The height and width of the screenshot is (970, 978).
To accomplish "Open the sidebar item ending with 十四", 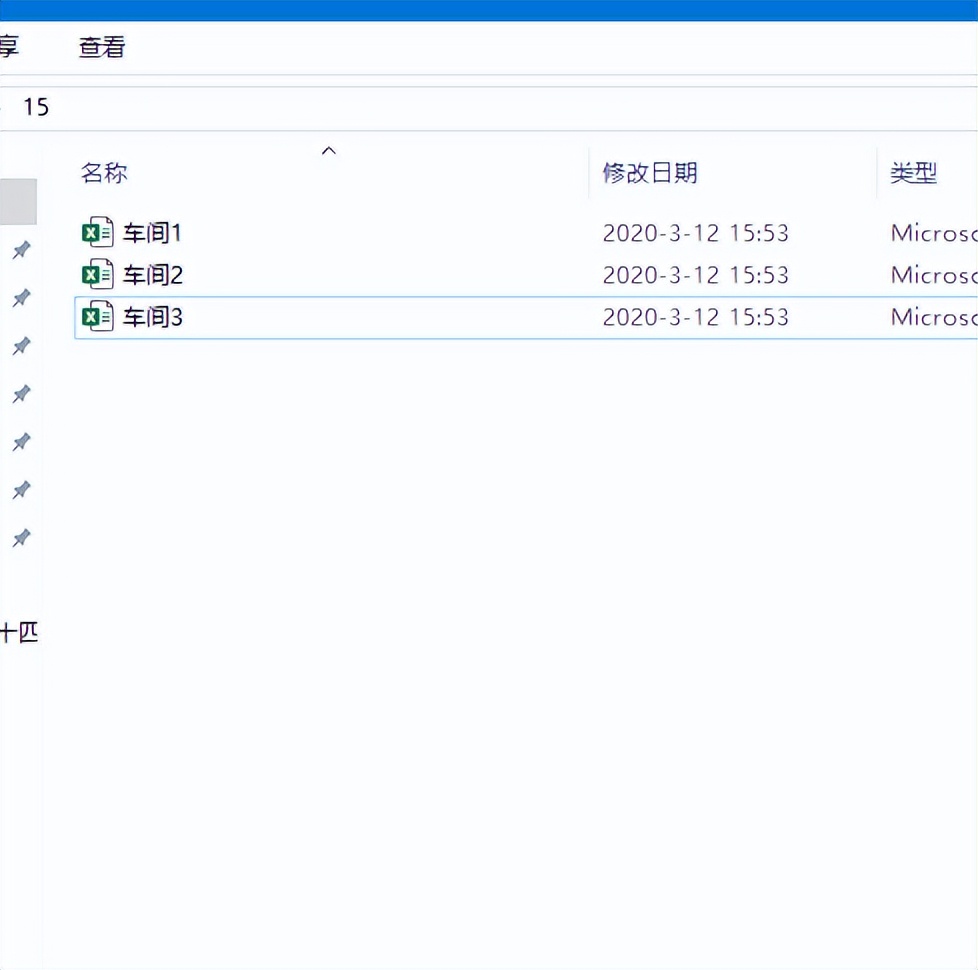I will click(19, 632).
